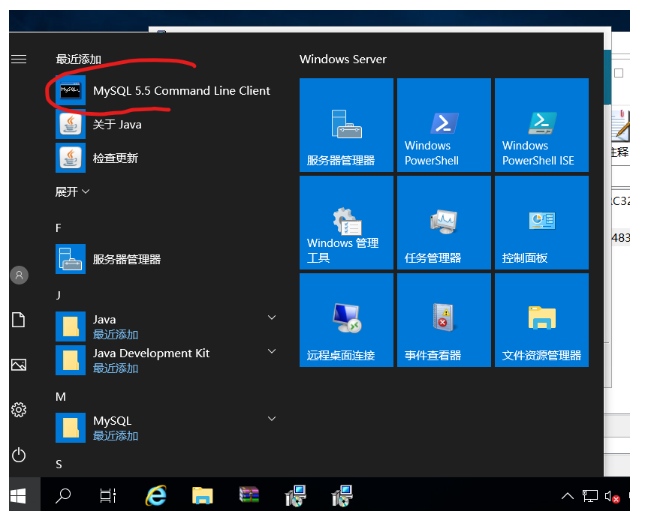This screenshot has height=527, width=649.
Task: Open the Java Development Kit folder icon
Action: coord(71,360)
